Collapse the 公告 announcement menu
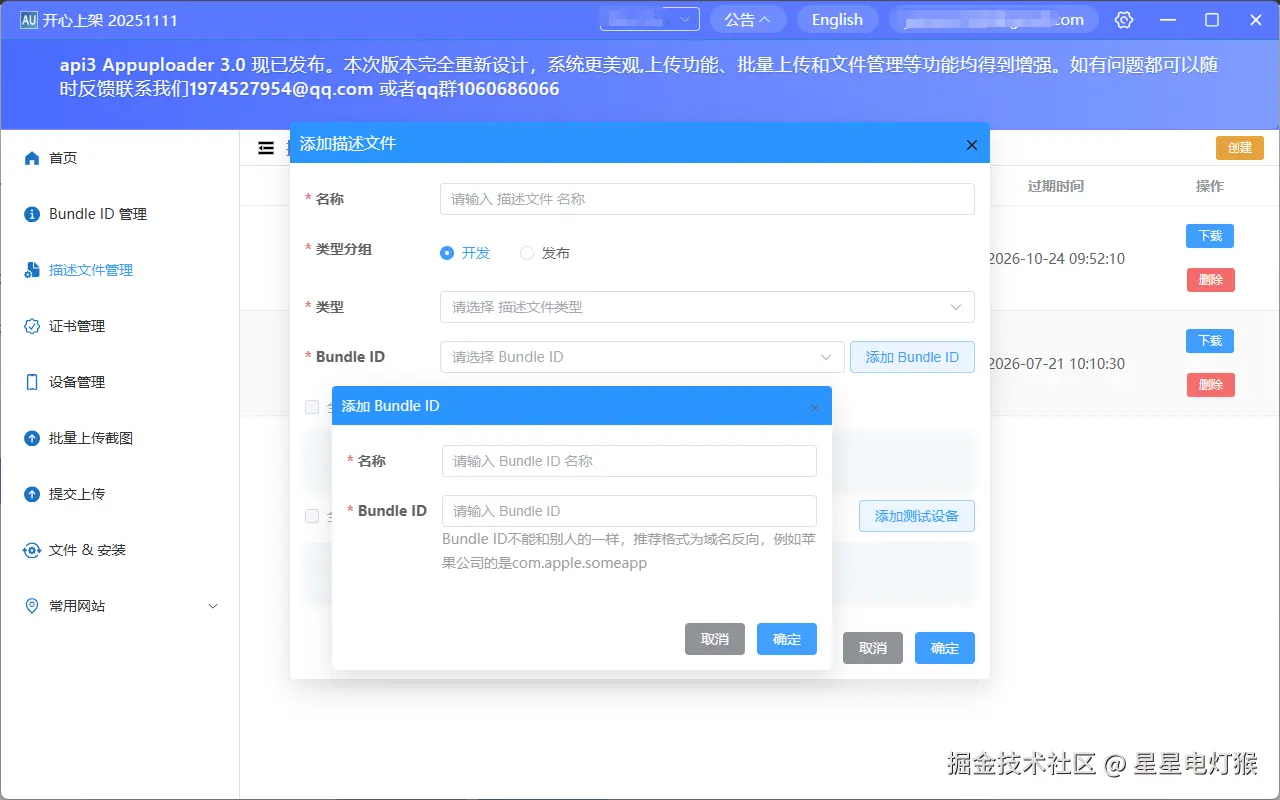The height and width of the screenshot is (800, 1280). [748, 19]
